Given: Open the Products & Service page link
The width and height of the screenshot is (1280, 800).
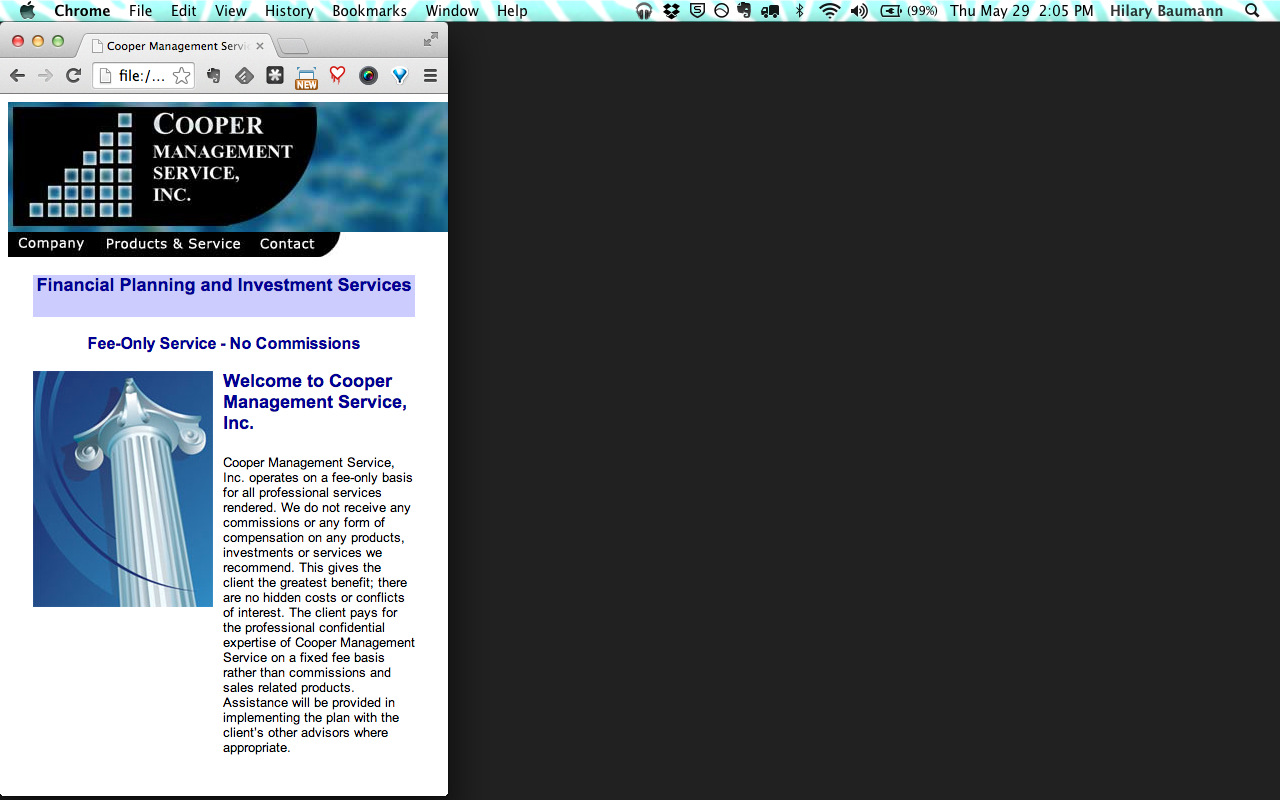Looking at the screenshot, I should (x=173, y=243).
